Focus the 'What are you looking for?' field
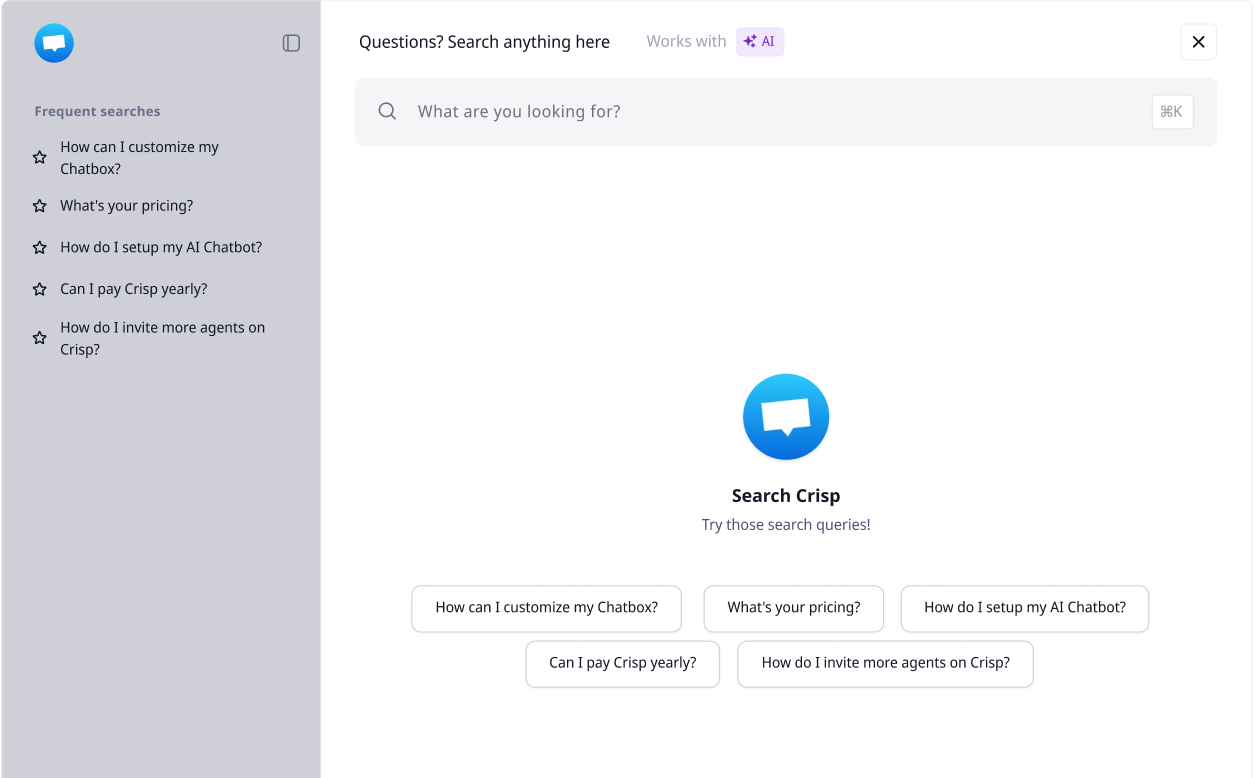Image resolution: width=1254 pixels, height=778 pixels. click(760, 111)
